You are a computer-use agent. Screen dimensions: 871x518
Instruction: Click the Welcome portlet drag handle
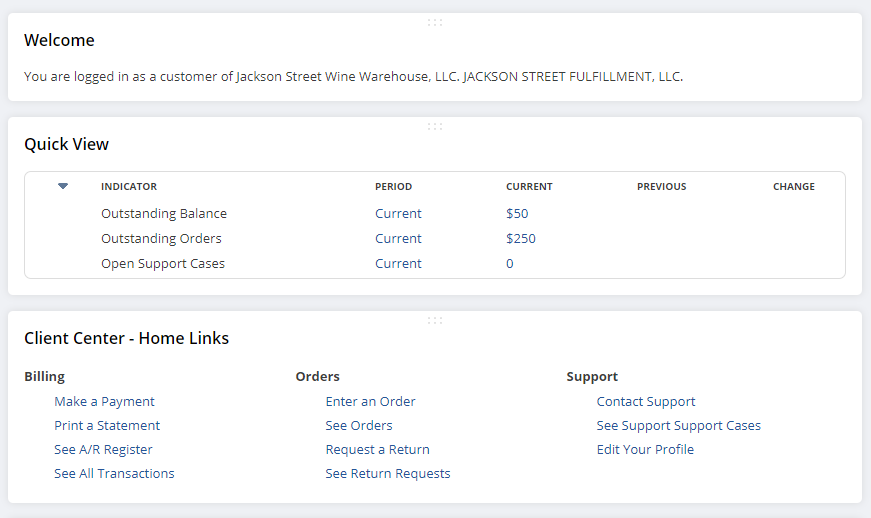coord(435,22)
